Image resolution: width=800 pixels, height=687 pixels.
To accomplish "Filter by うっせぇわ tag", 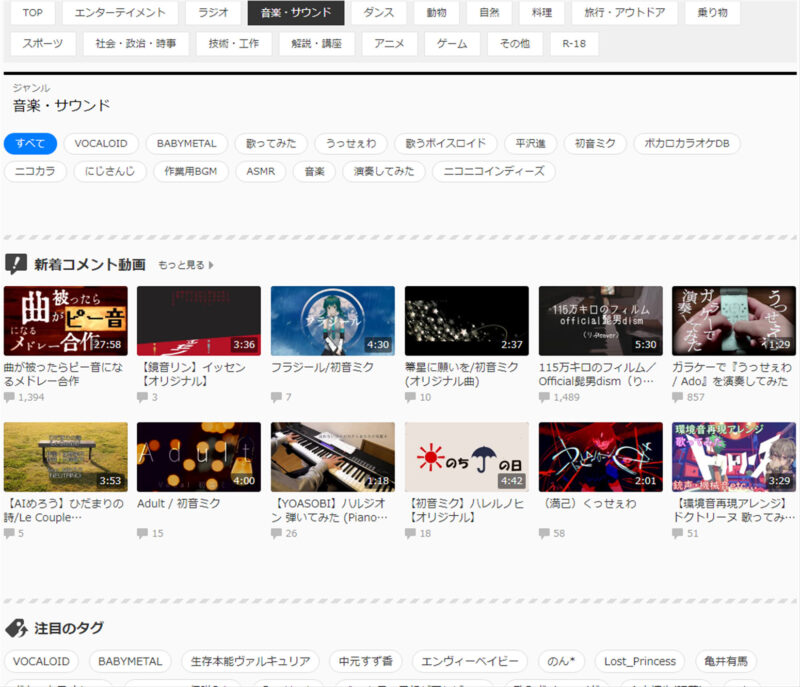I will 351,144.
